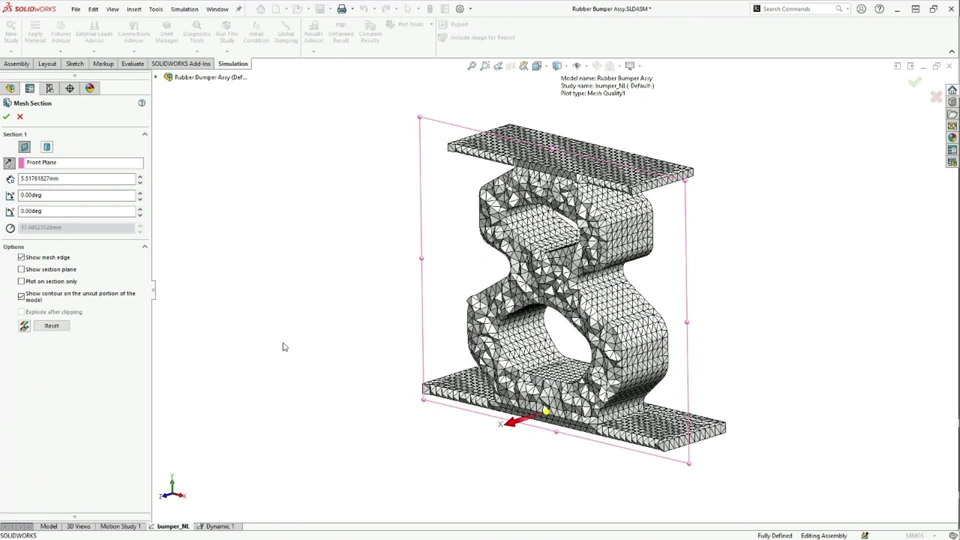Open the New Study dropdown arrow
The image size is (960, 540).
click(x=10, y=51)
